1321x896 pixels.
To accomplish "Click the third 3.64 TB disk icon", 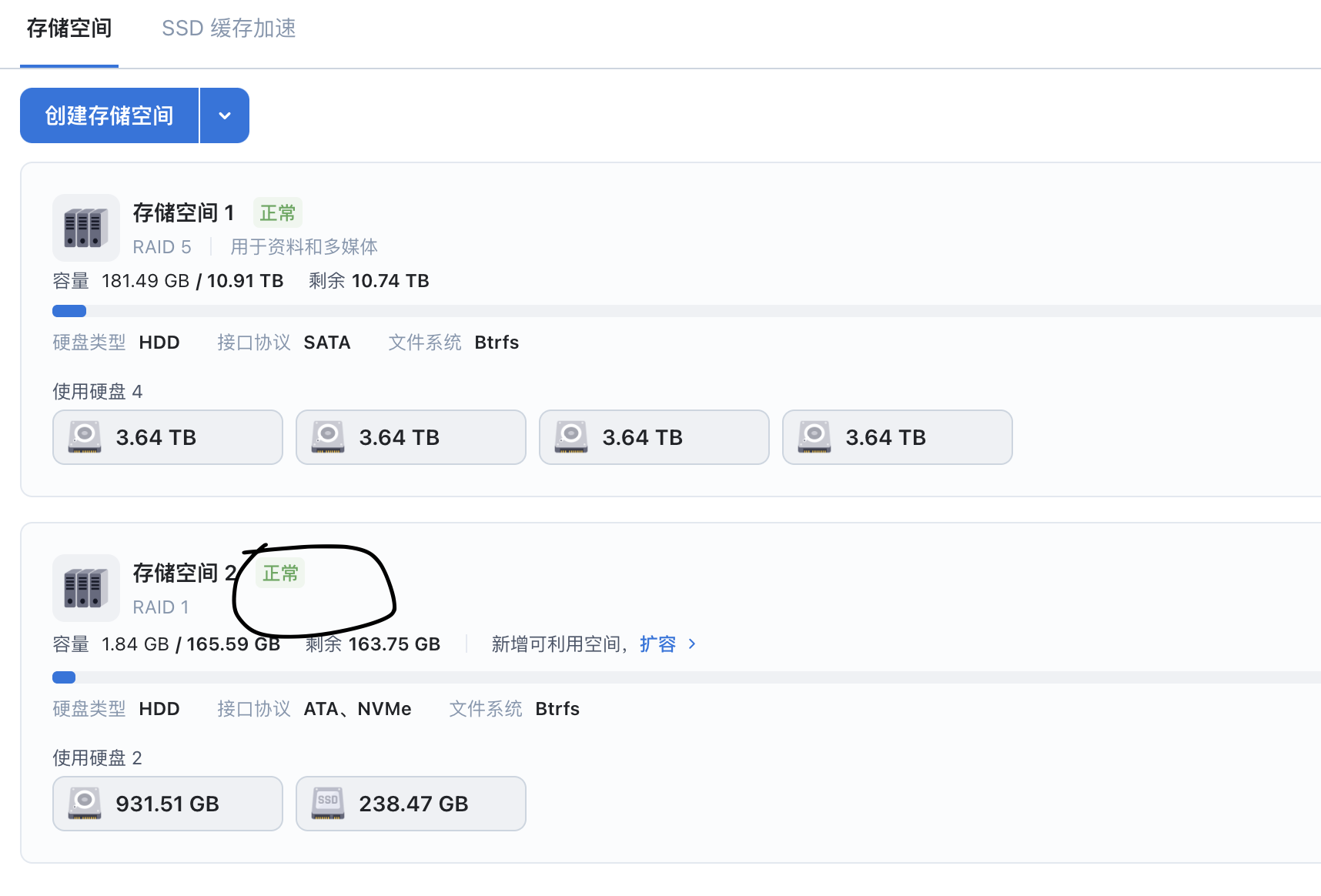I will click(x=571, y=437).
